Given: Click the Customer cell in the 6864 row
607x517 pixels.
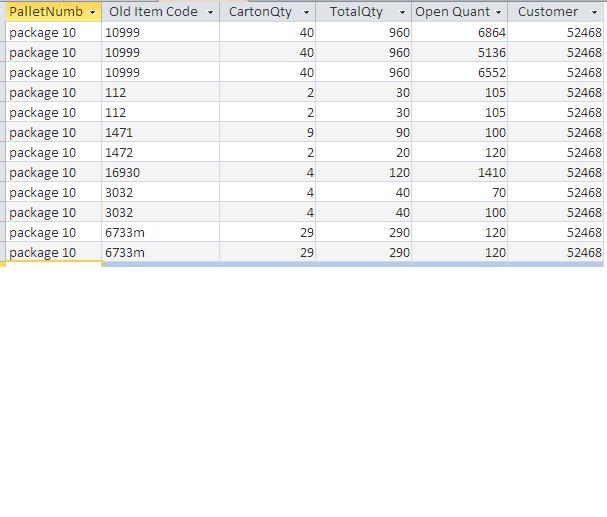Looking at the screenshot, I should pos(555,32).
